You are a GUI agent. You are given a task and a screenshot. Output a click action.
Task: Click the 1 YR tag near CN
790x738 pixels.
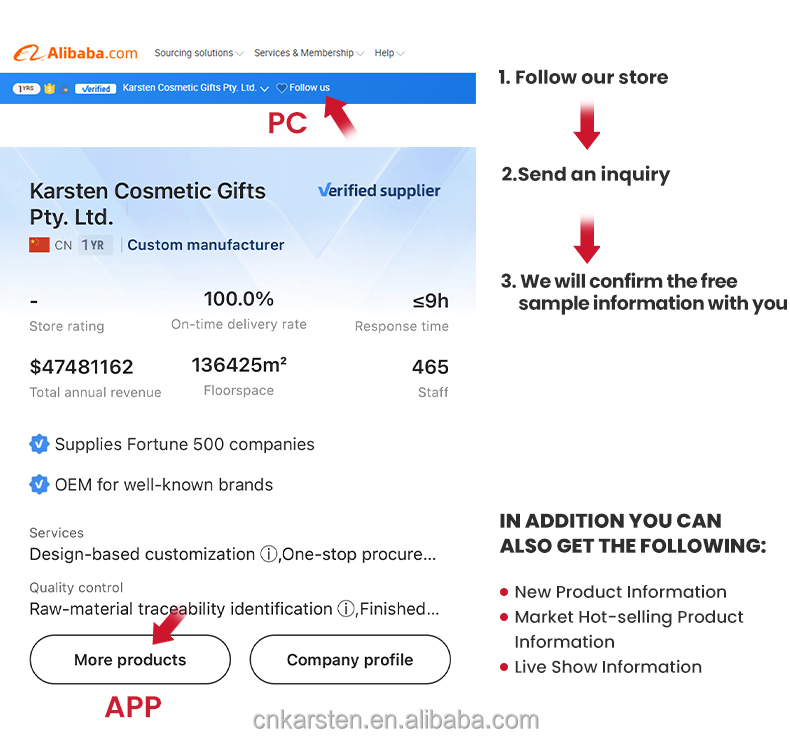94,245
